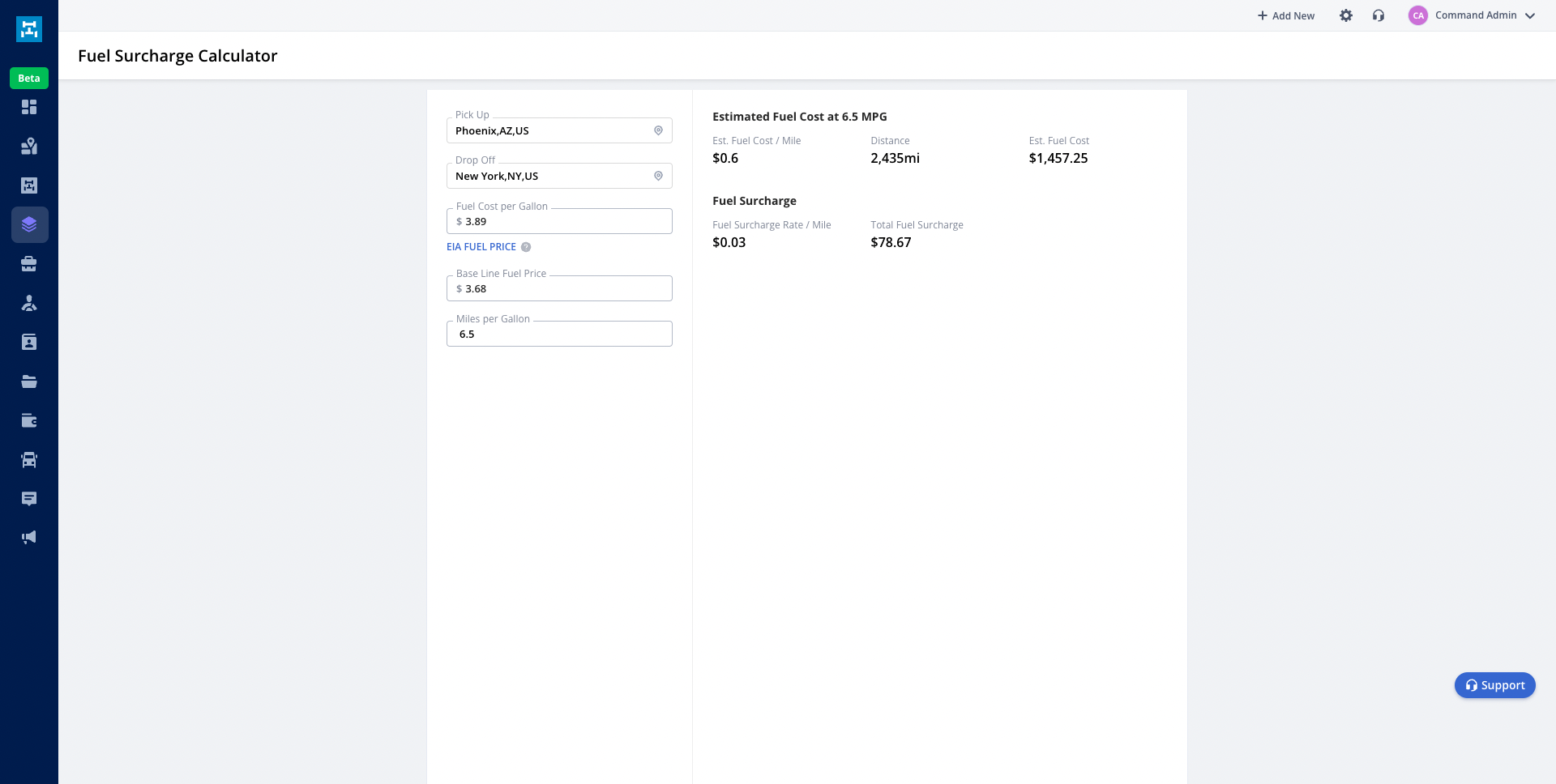
Task: Click the Total Fuel Surcharge value $78.67
Action: (x=891, y=242)
